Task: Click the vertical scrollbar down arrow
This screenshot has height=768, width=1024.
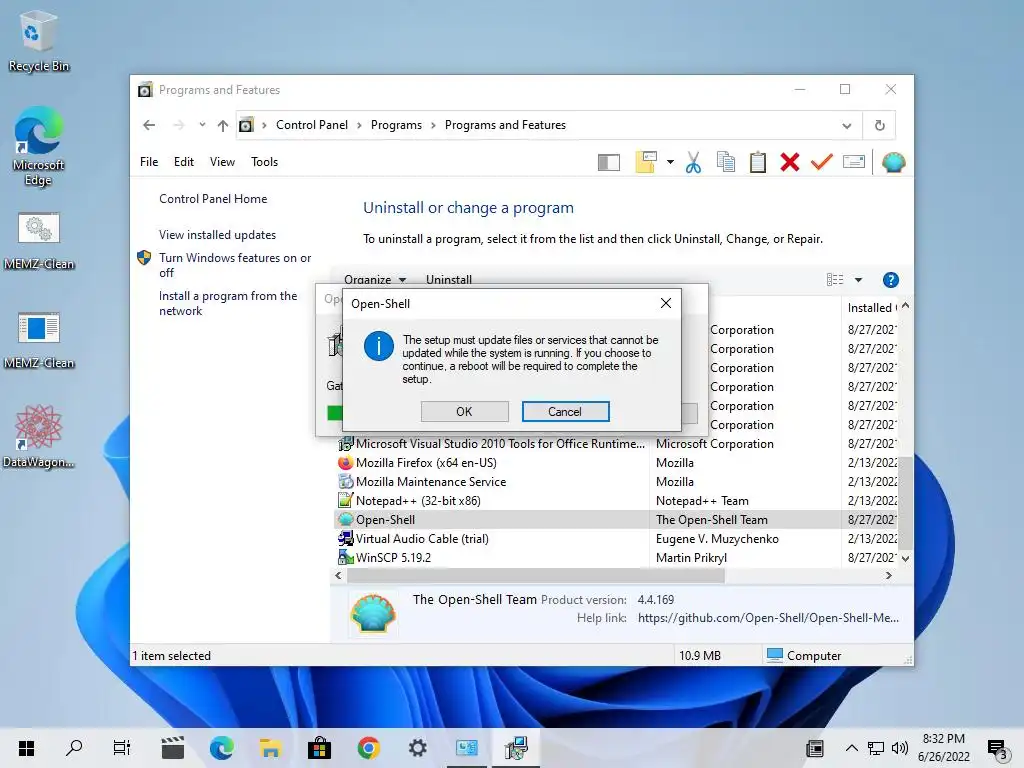Action: (x=905, y=558)
